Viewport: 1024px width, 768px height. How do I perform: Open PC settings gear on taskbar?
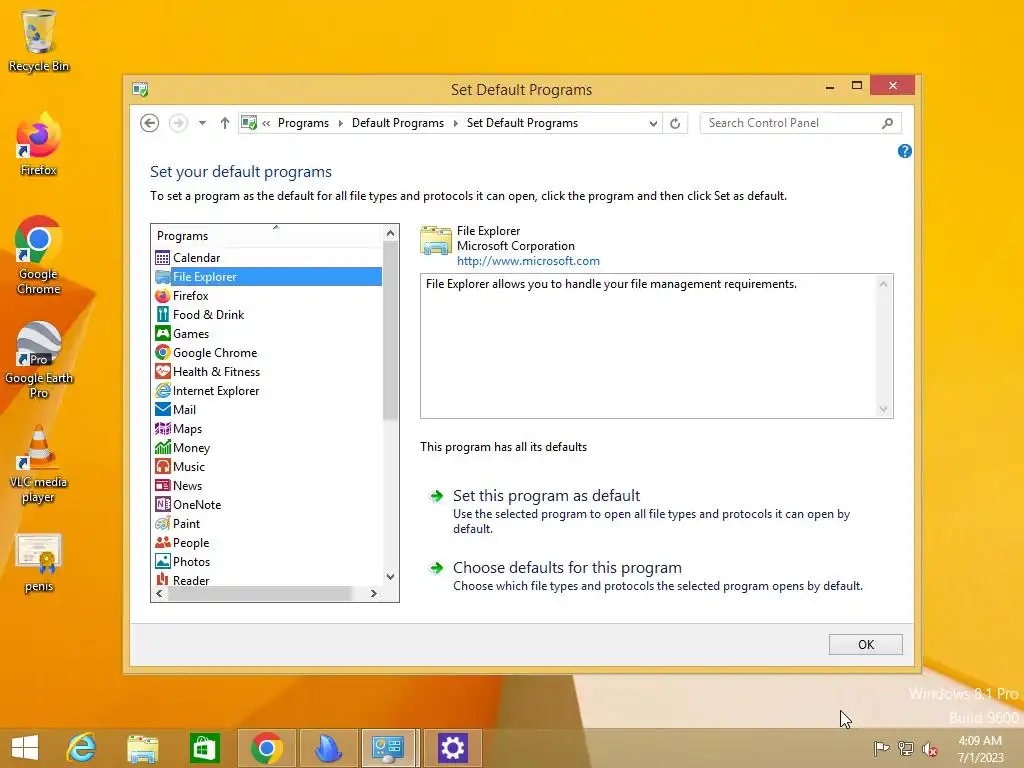(453, 748)
